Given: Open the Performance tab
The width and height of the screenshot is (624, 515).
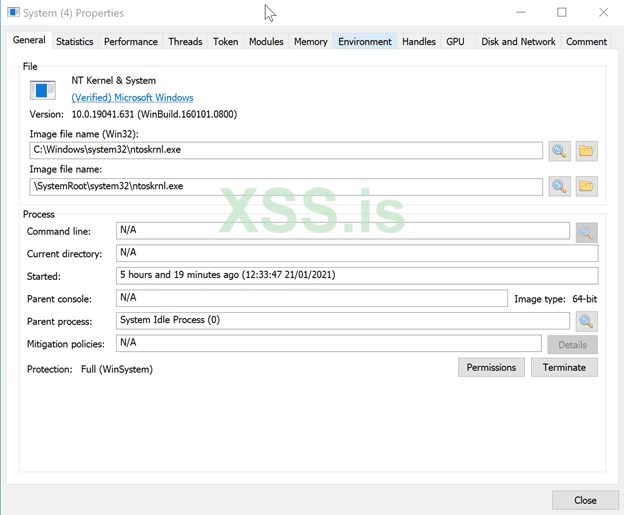Looking at the screenshot, I should click(x=131, y=42).
